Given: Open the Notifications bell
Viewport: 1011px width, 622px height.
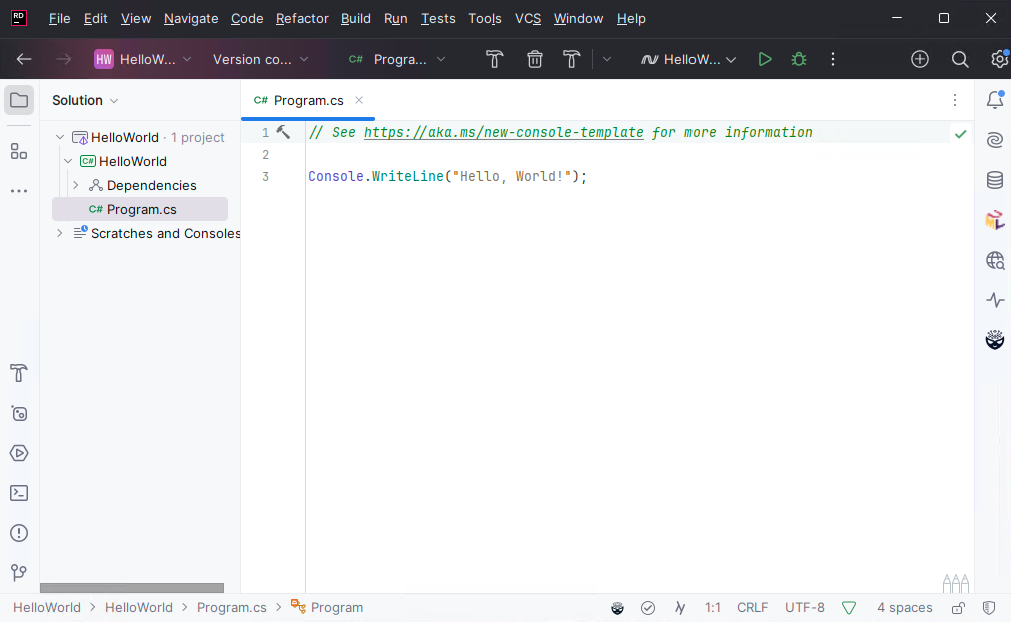Looking at the screenshot, I should pos(995,99).
